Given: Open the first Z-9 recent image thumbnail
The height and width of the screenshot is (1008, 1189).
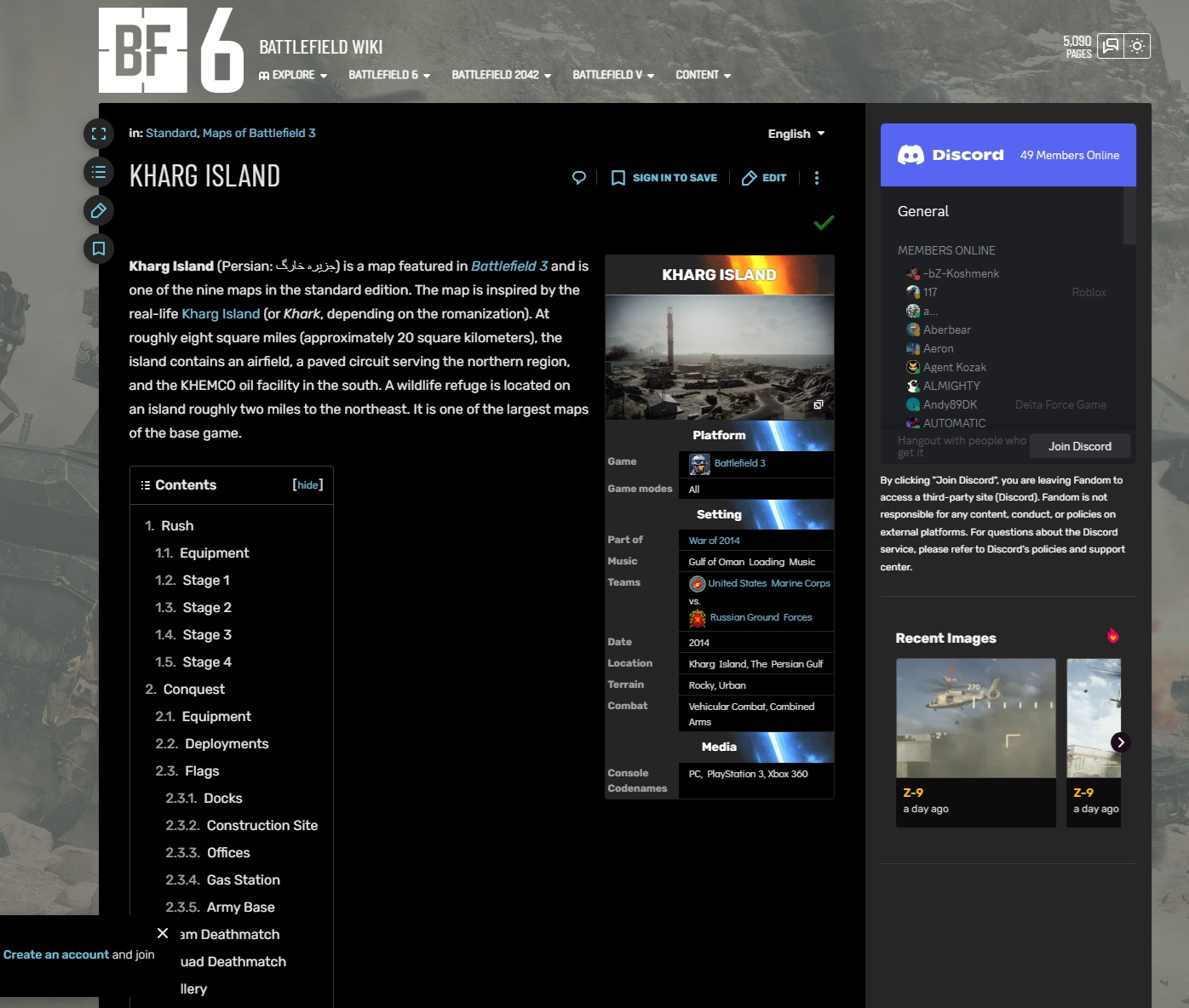Looking at the screenshot, I should click(976, 718).
